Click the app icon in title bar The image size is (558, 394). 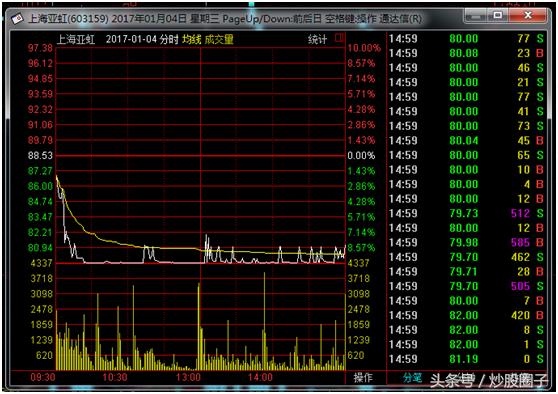17,18
